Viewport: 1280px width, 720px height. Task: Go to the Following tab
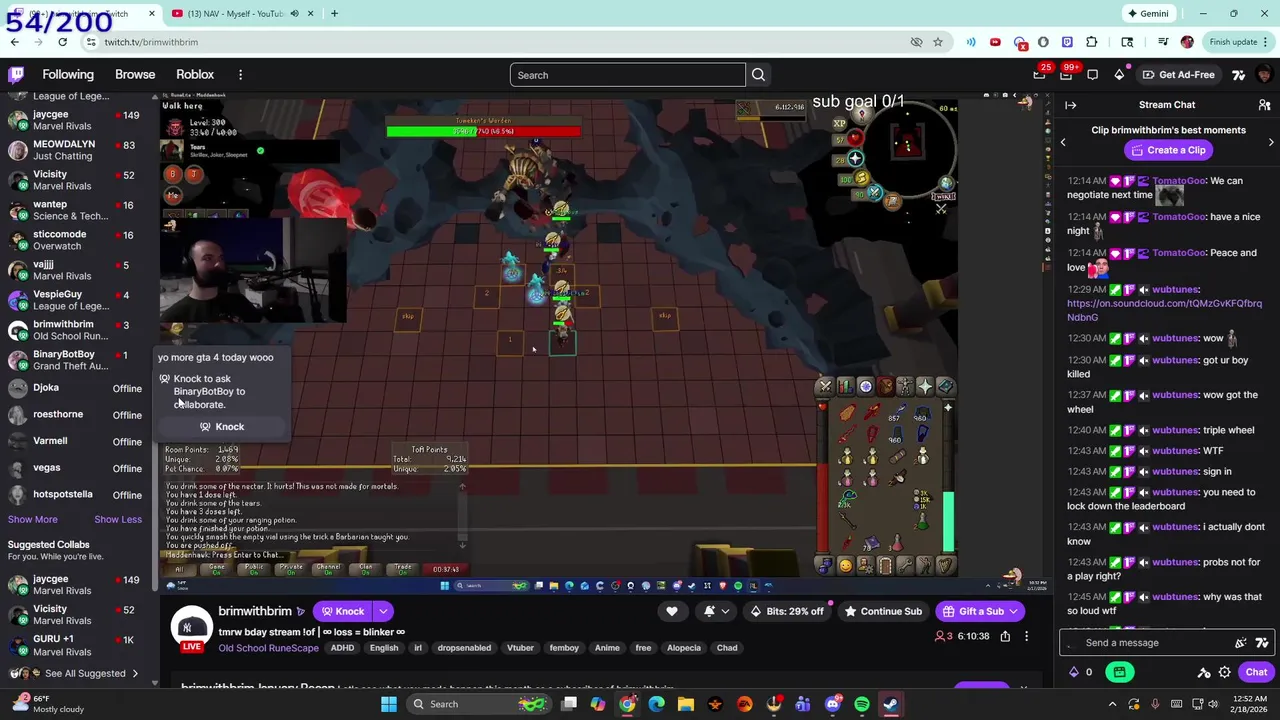(x=68, y=74)
